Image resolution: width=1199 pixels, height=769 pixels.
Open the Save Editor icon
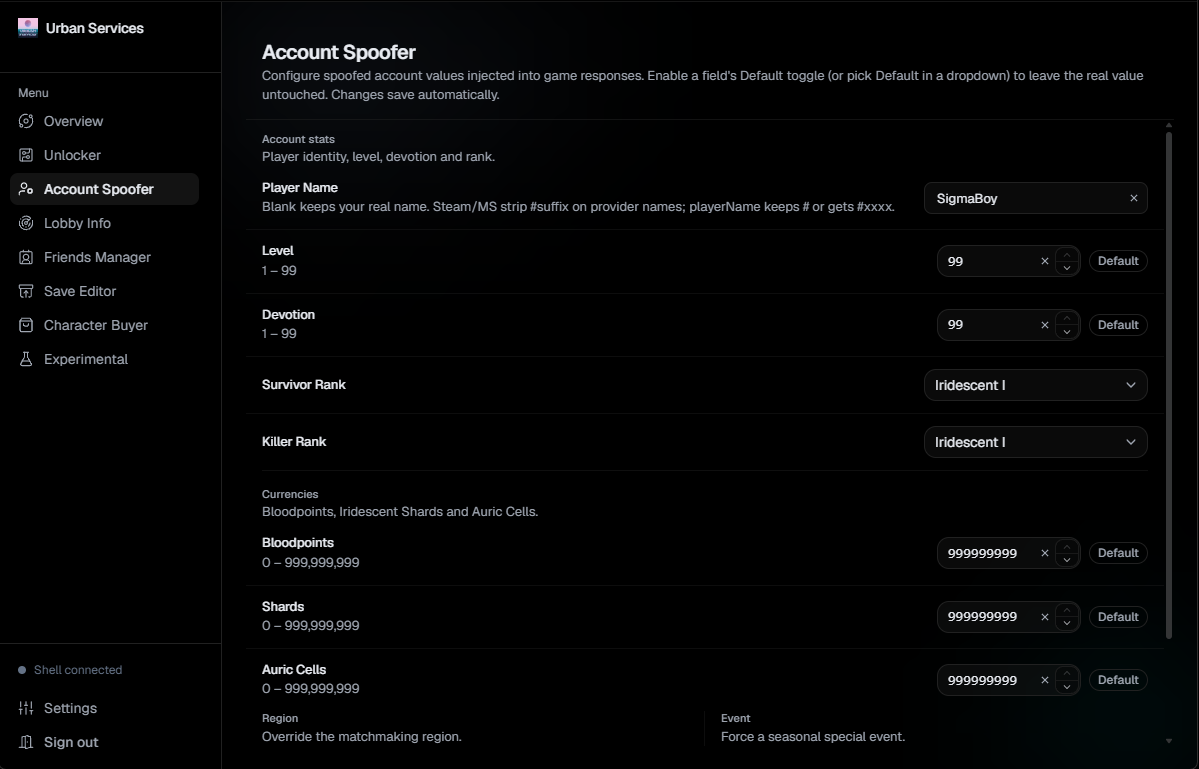[x=26, y=291]
